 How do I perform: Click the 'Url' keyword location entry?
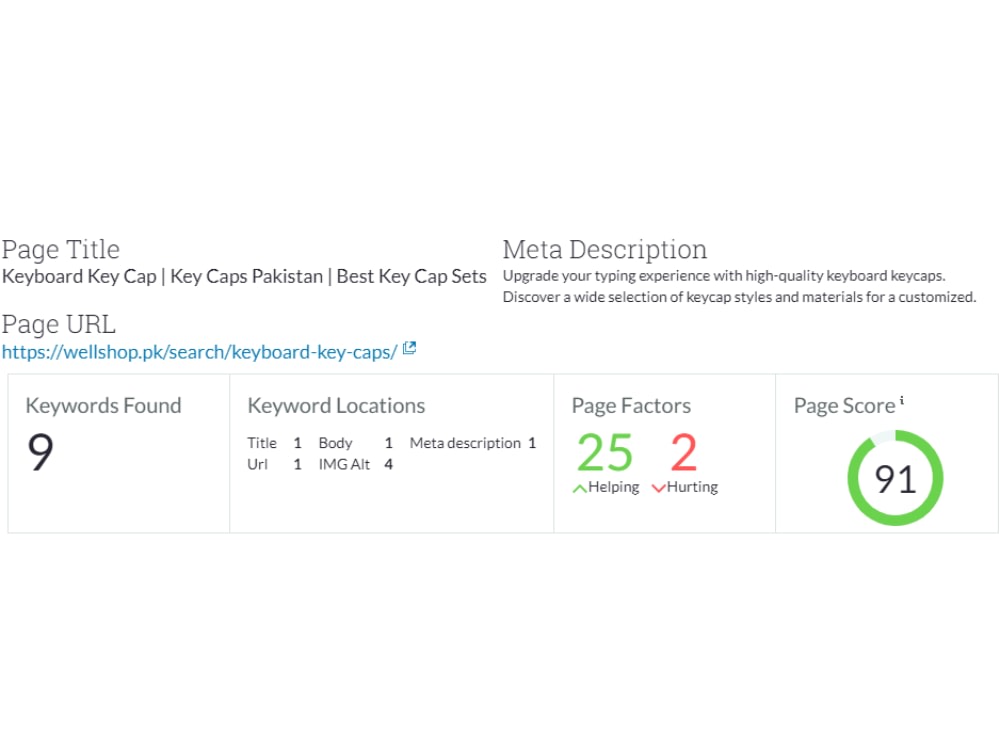[x=258, y=464]
